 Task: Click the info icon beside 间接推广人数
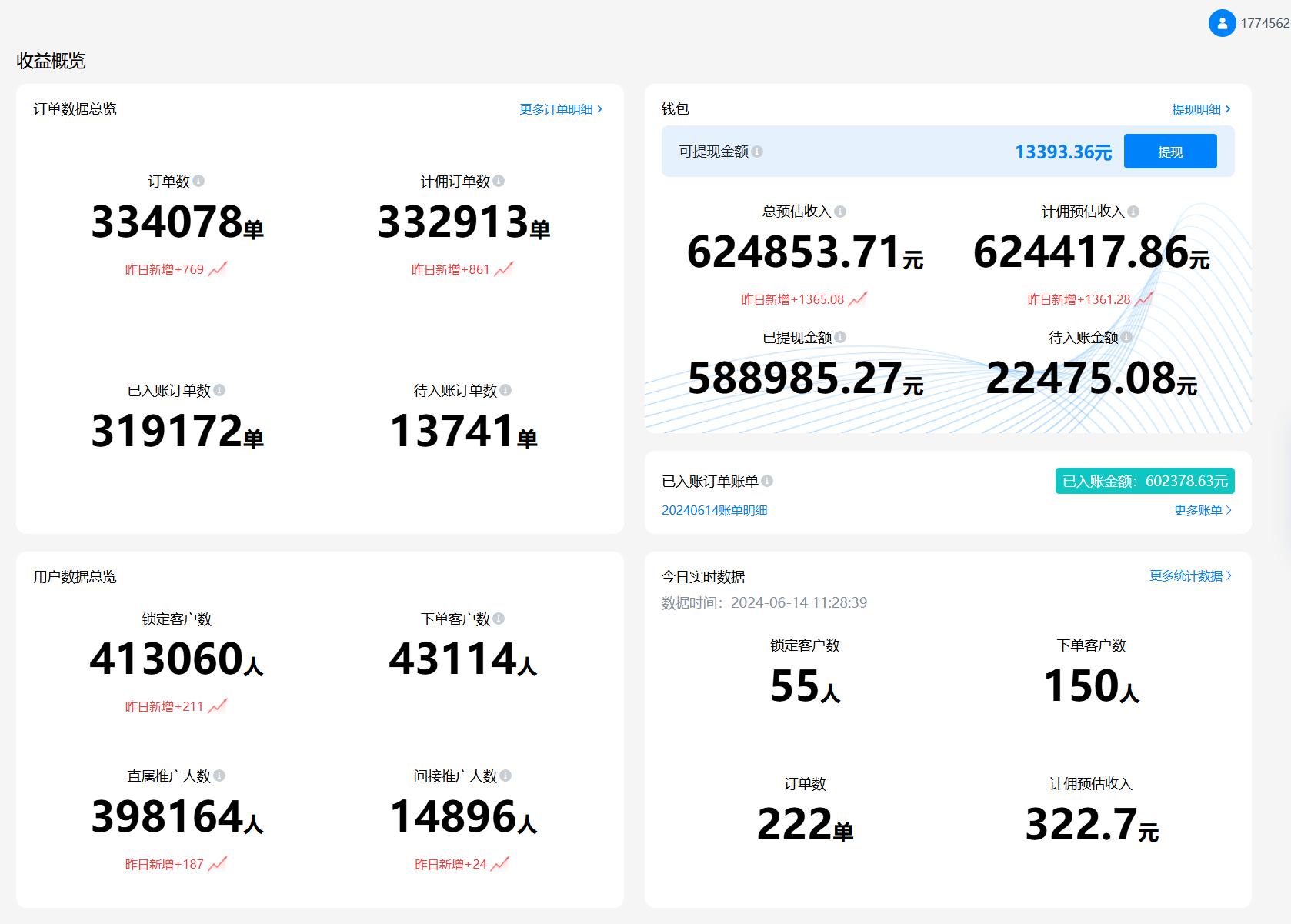[505, 776]
